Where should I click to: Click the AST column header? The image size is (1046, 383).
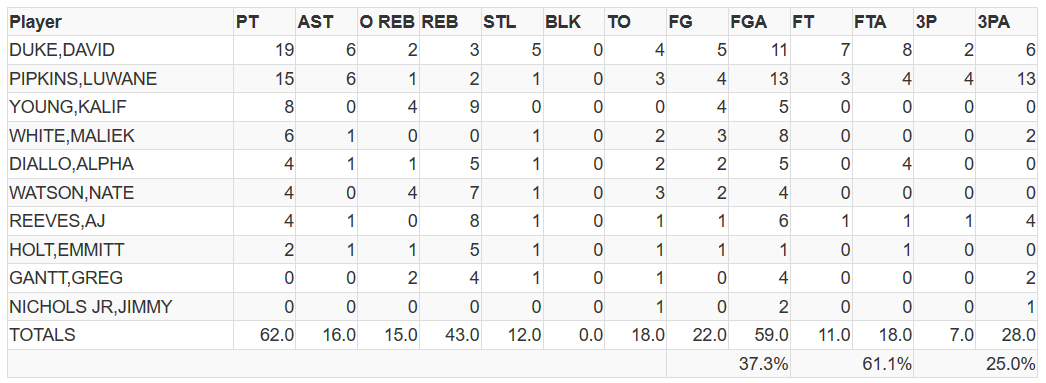pos(315,22)
